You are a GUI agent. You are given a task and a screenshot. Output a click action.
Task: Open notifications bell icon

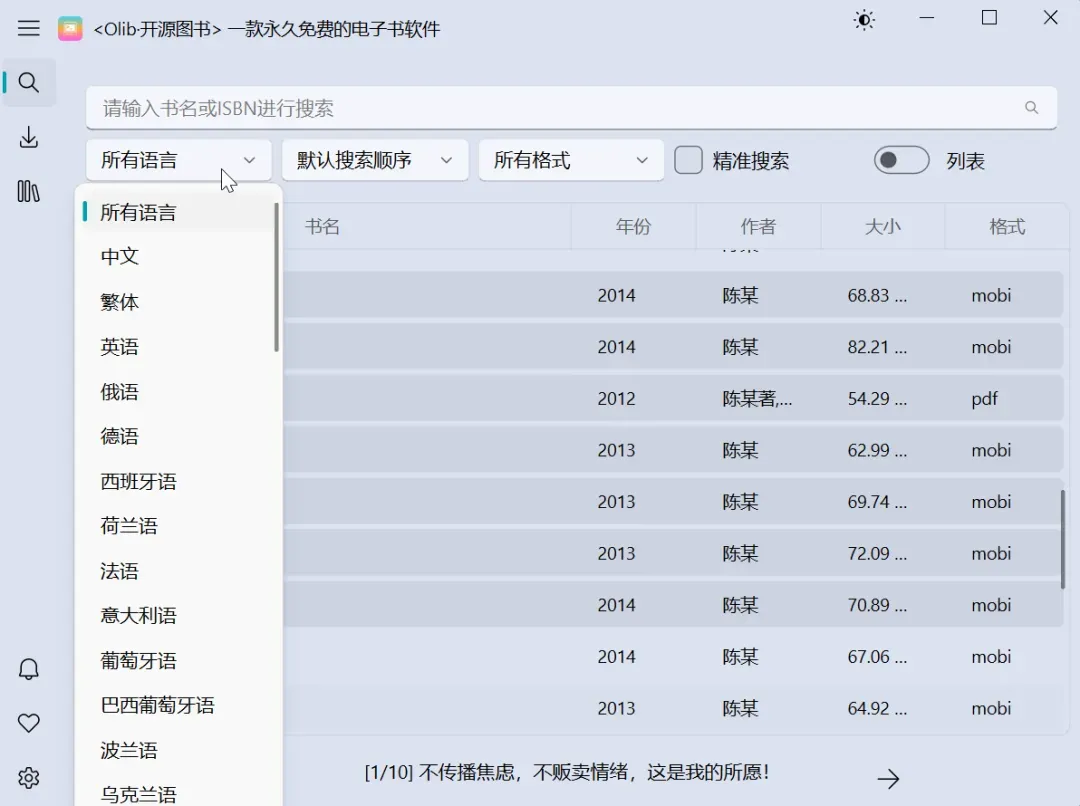29,669
